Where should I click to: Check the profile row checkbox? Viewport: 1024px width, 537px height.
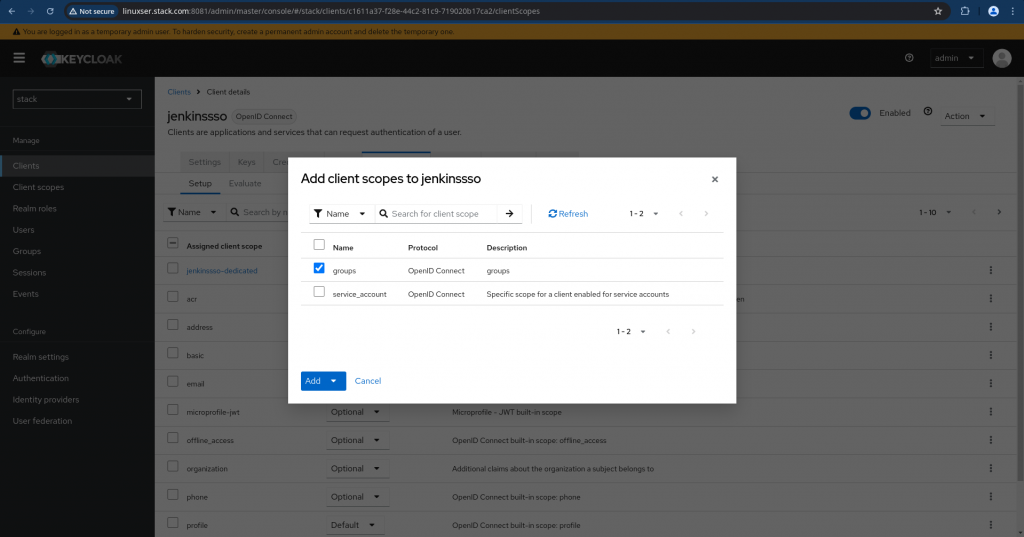coord(172,523)
